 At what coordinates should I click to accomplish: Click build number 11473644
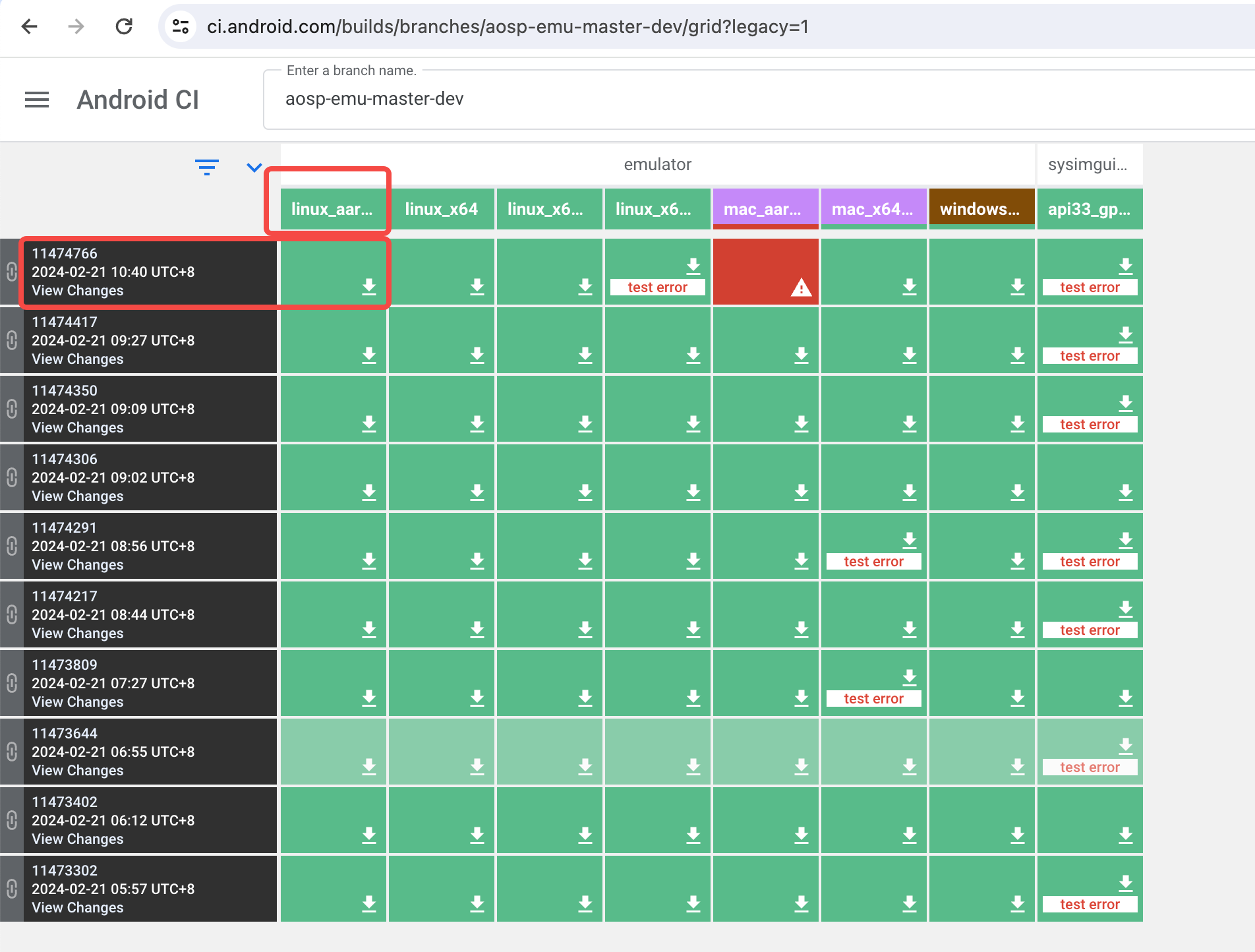(65, 734)
